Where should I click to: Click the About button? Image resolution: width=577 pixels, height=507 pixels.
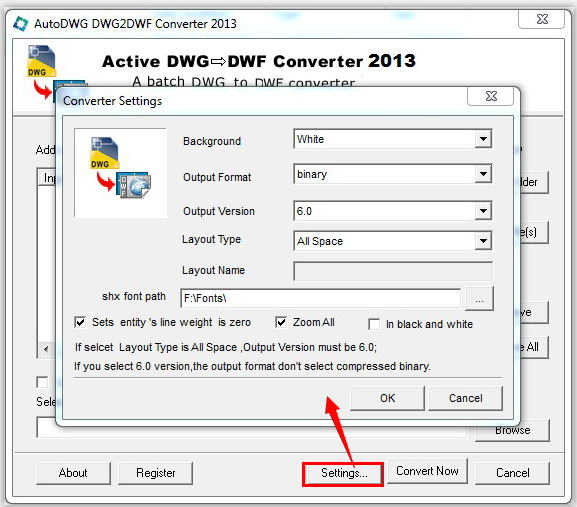tap(73, 473)
